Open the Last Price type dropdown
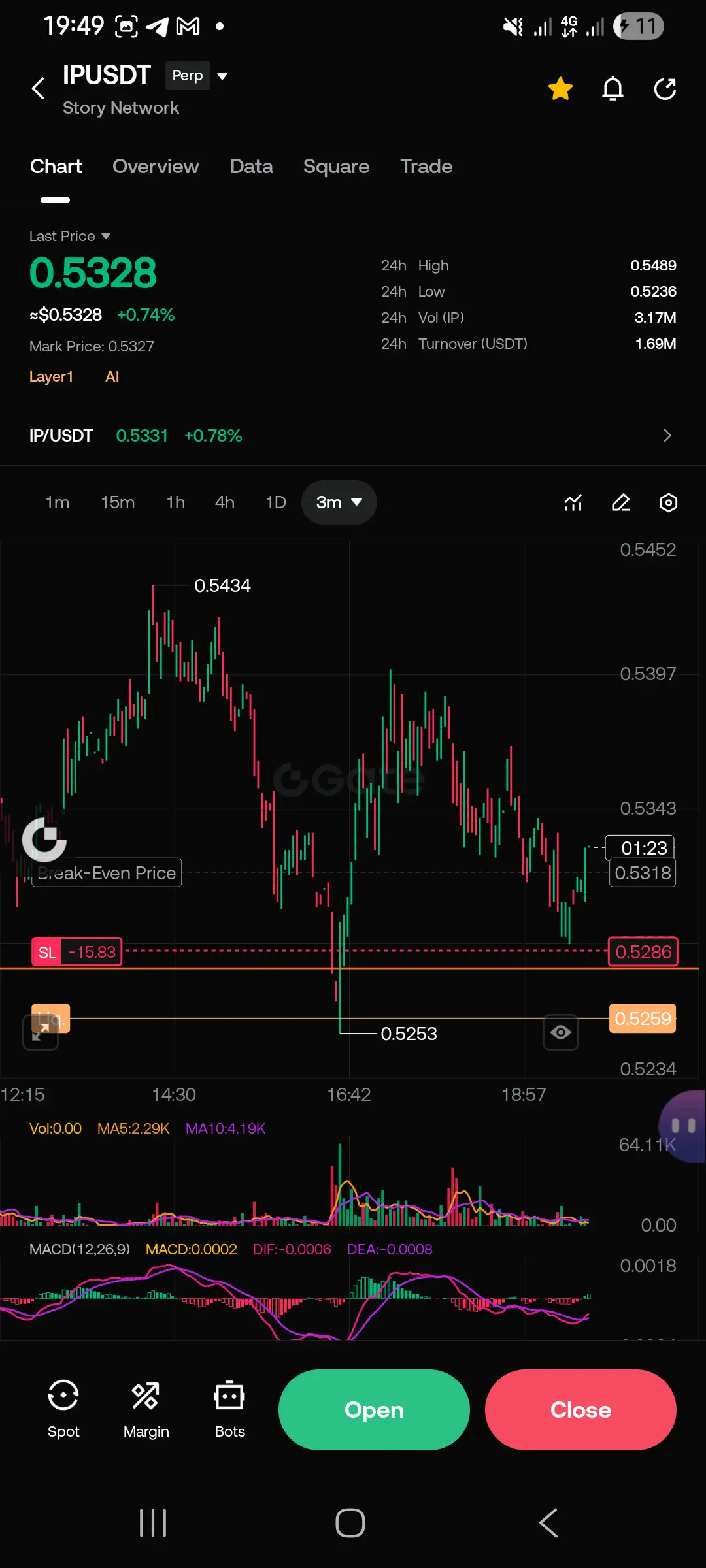This screenshot has width=706, height=1568. [x=70, y=236]
